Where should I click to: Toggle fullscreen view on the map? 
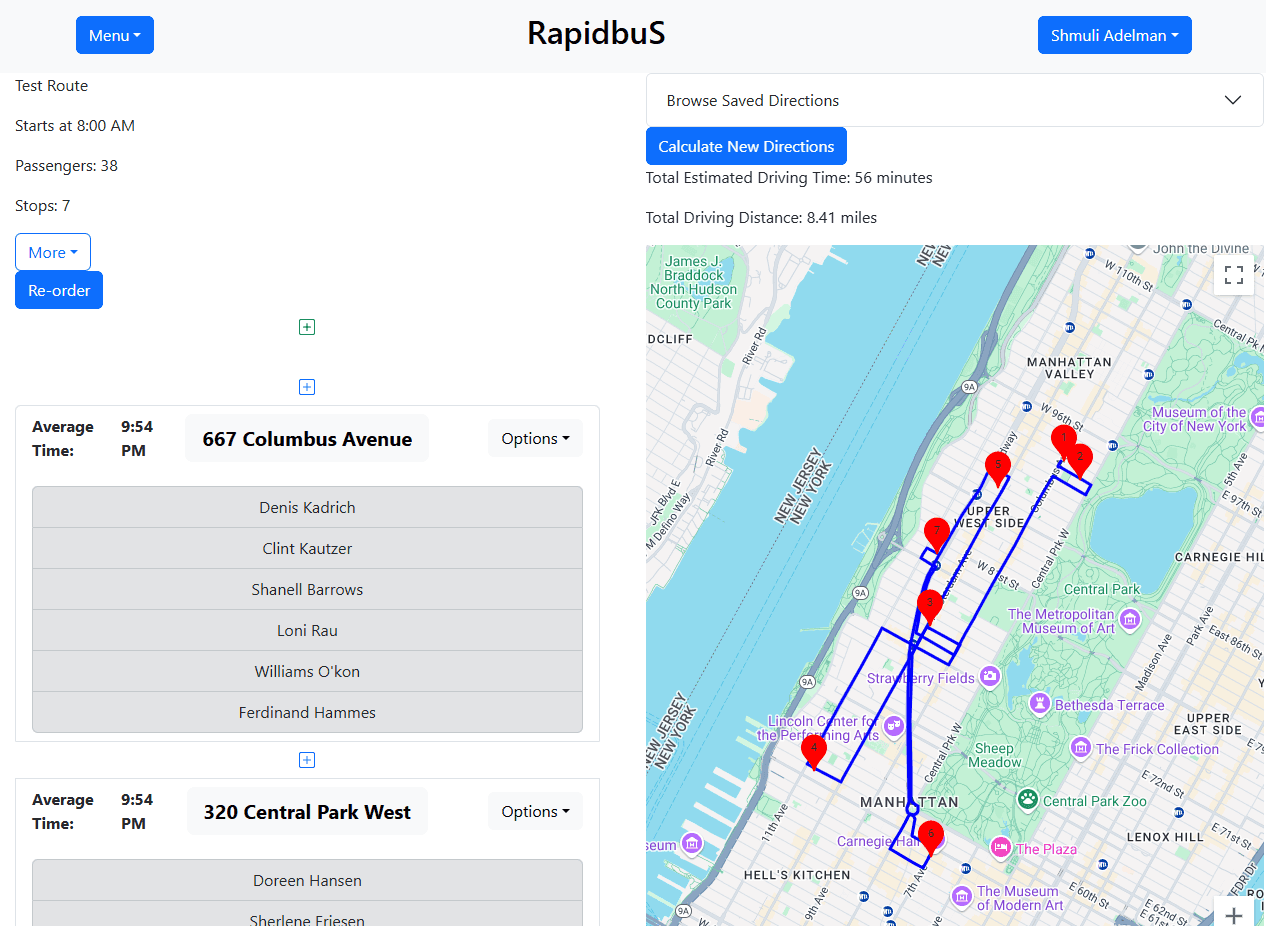(1233, 274)
